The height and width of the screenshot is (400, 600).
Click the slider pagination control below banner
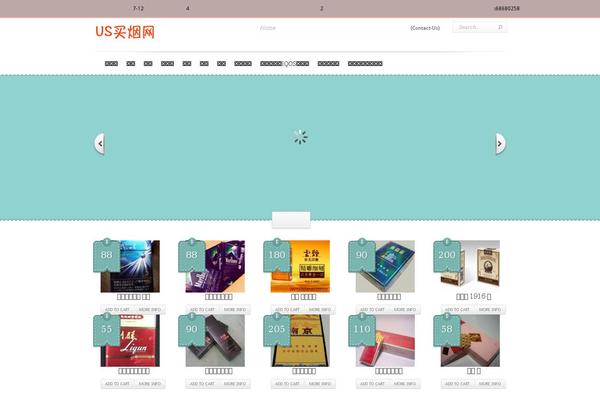click(291, 220)
